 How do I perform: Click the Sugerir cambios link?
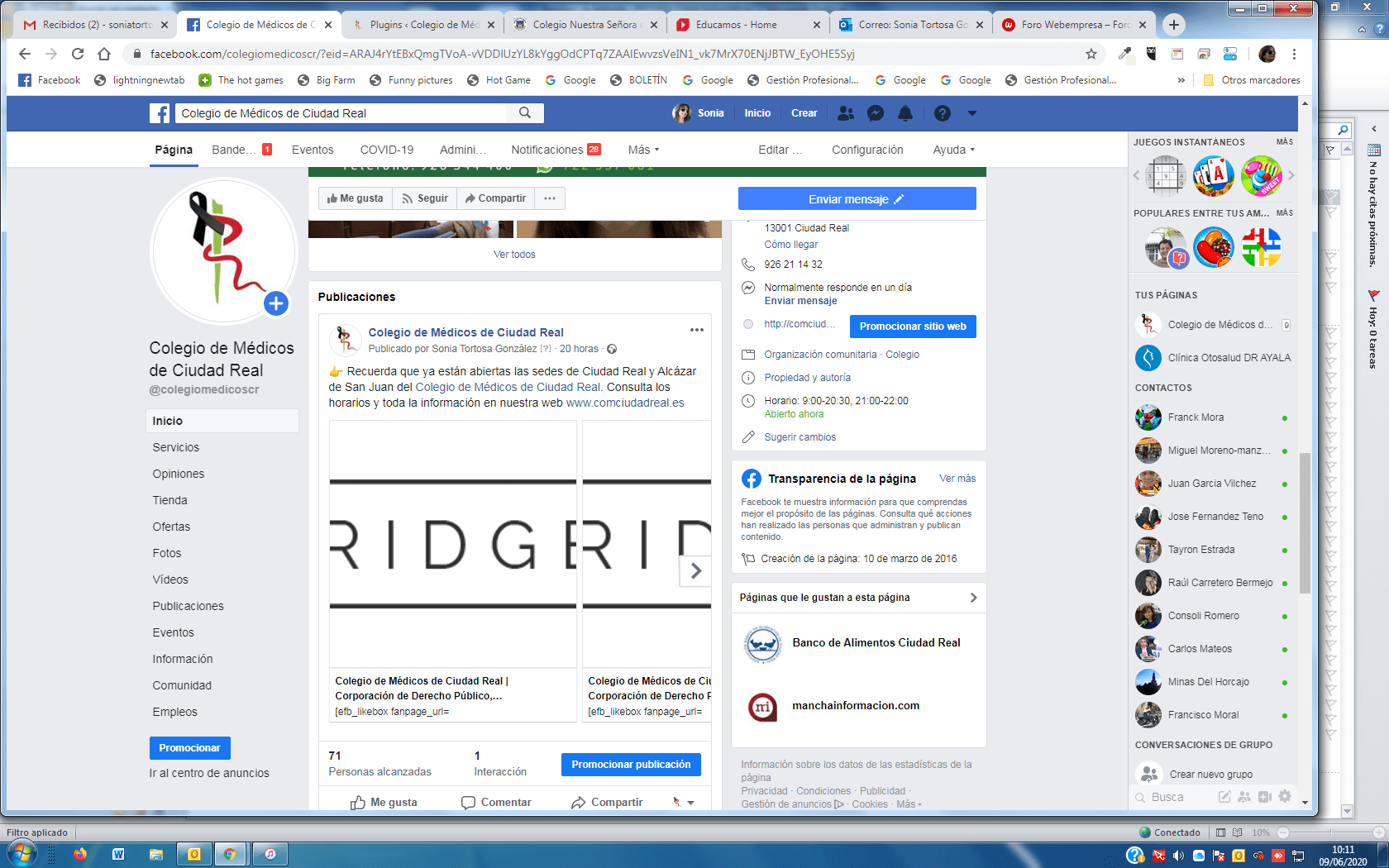tap(800, 437)
